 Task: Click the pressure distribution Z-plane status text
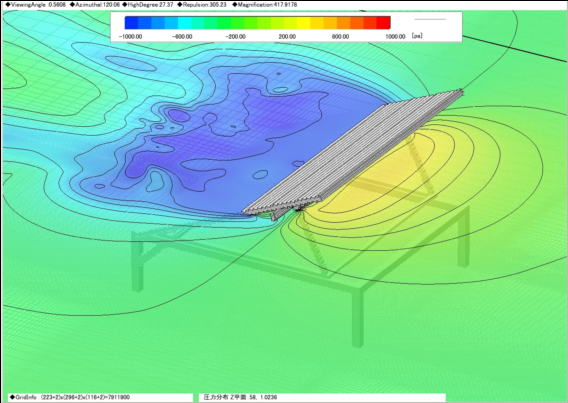pos(240,397)
